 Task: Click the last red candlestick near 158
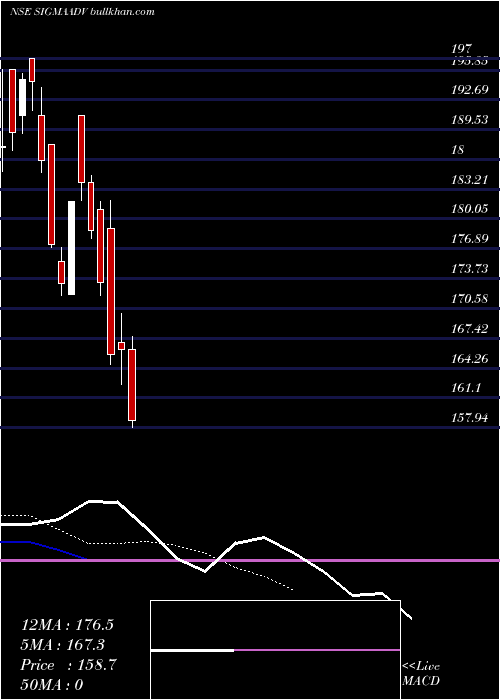[132, 385]
